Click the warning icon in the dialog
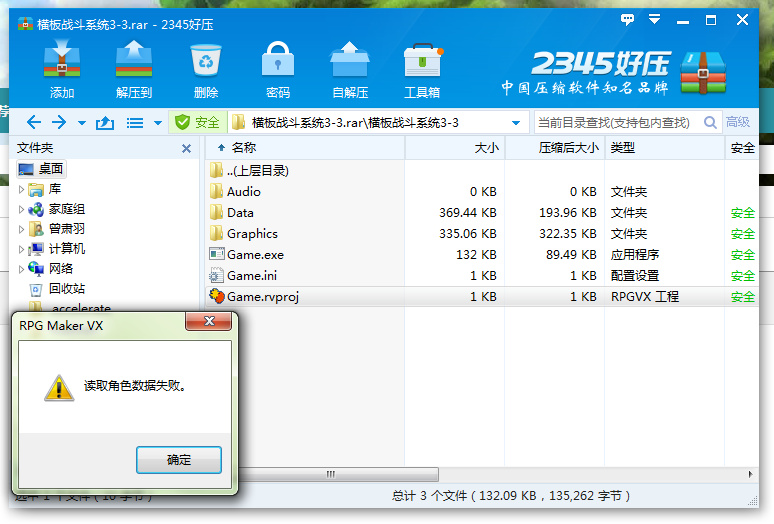 59,388
